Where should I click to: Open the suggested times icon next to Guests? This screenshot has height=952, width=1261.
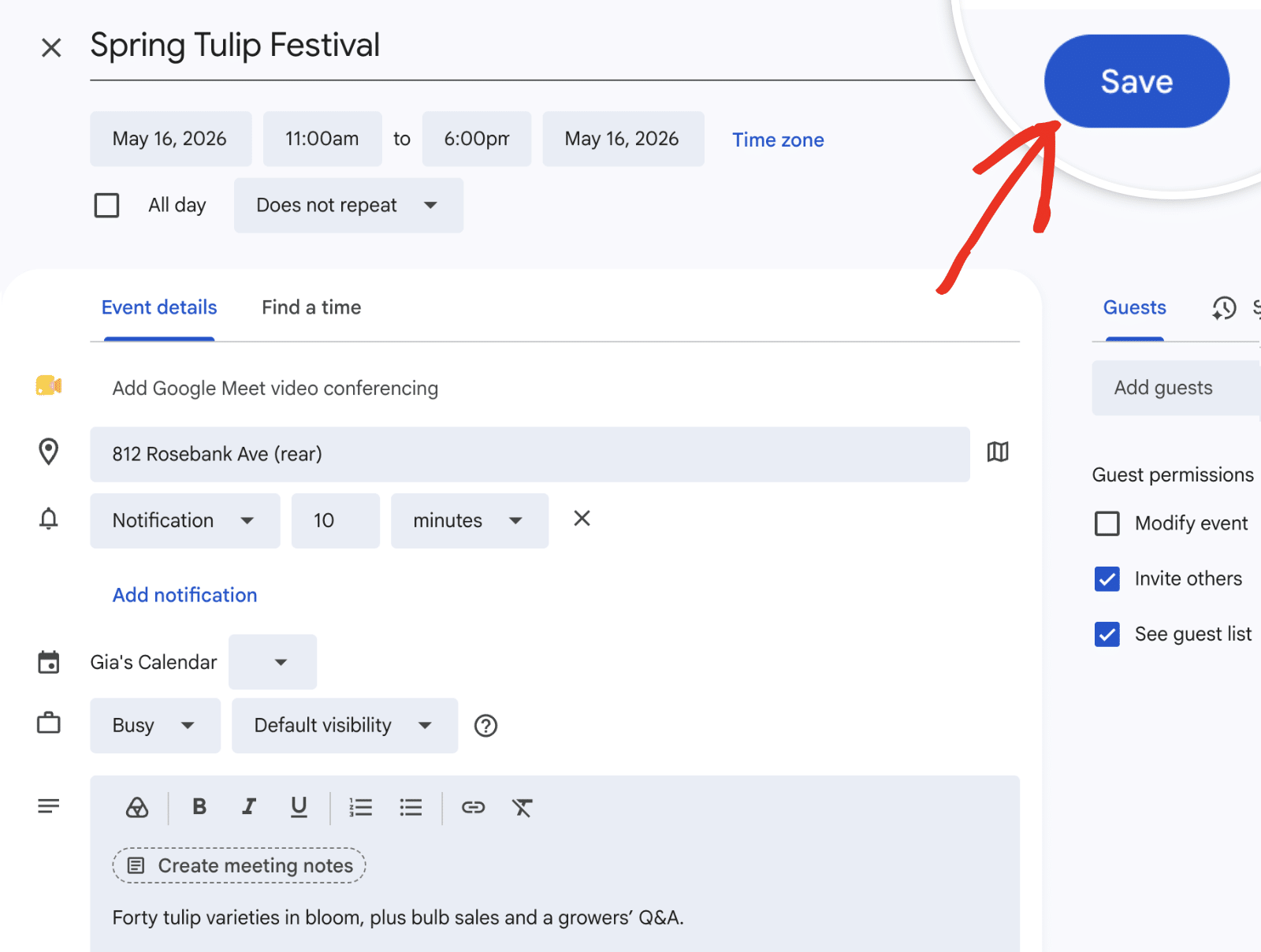click(x=1224, y=308)
